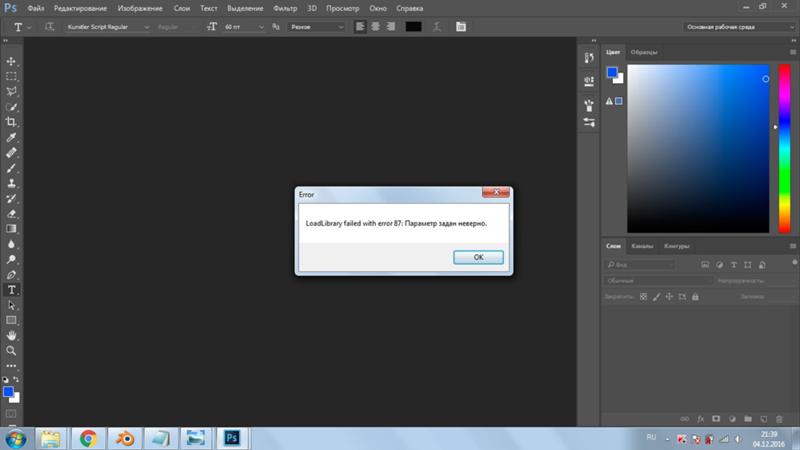Toggle text orientation in options bar
The width and height of the screenshot is (800, 450).
click(49, 27)
